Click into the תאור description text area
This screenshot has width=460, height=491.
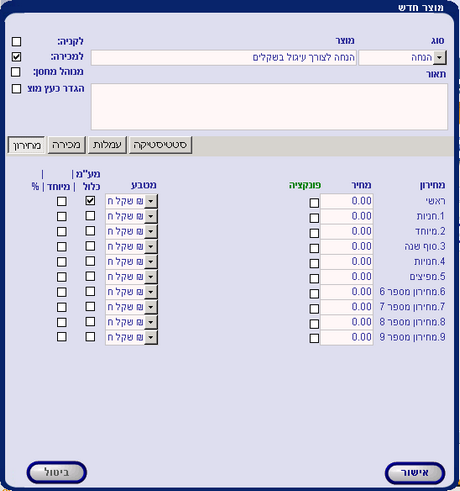[269, 107]
